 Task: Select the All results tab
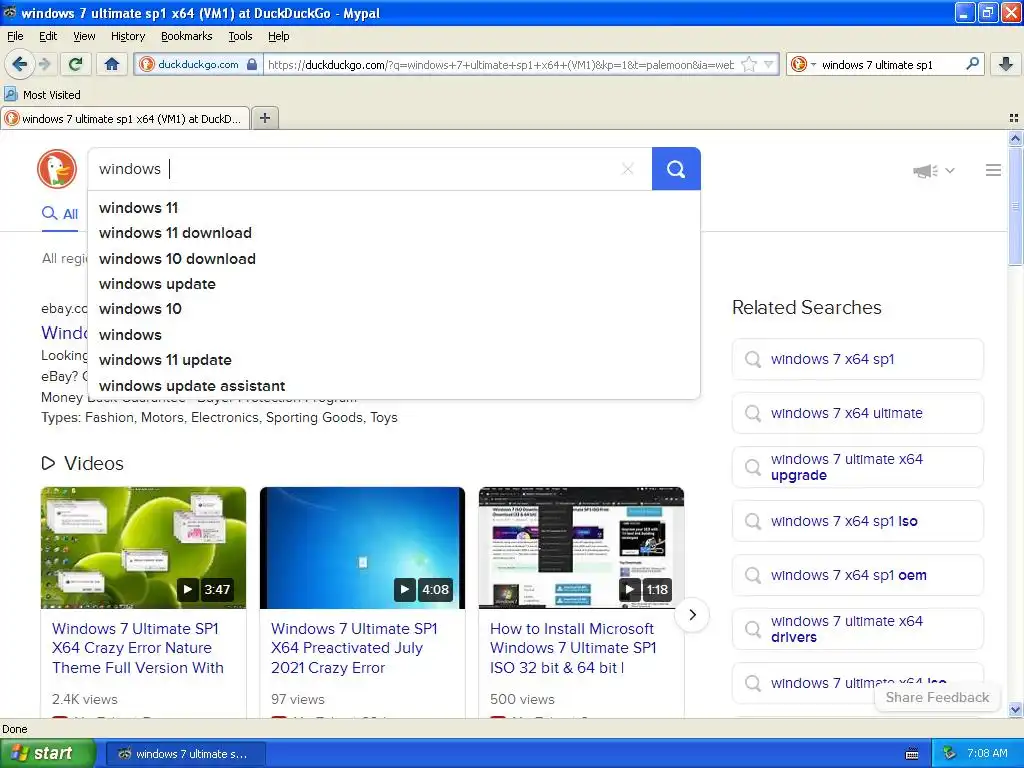(59, 214)
